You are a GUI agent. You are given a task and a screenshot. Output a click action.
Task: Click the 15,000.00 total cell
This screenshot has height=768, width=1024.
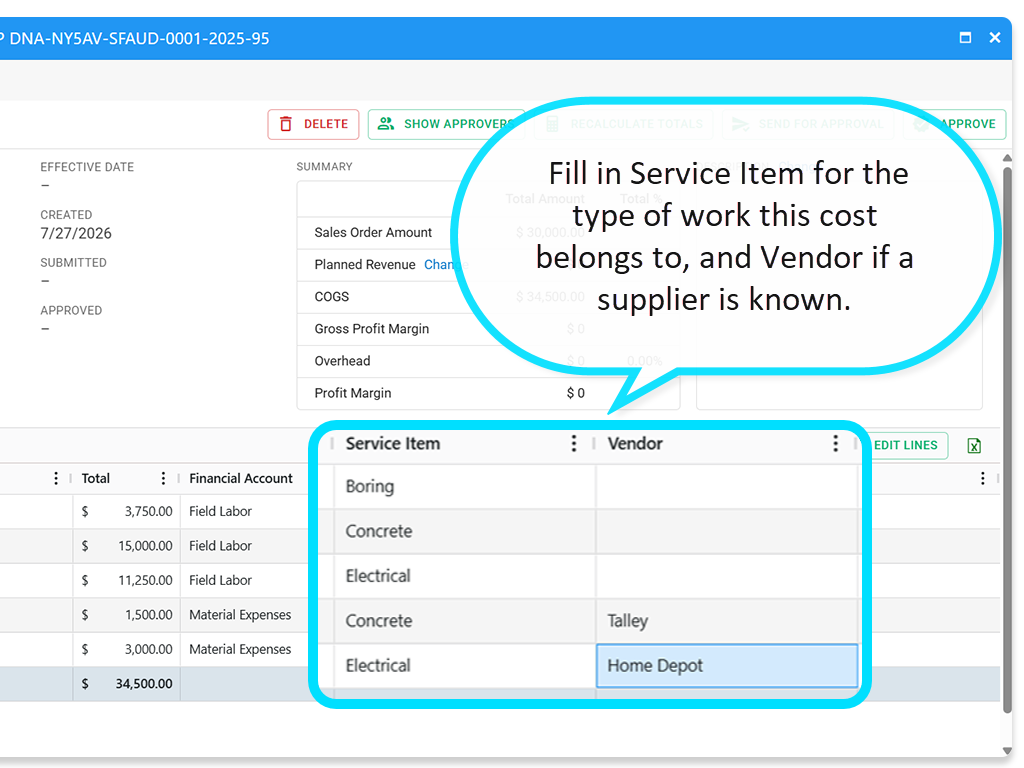pos(127,546)
